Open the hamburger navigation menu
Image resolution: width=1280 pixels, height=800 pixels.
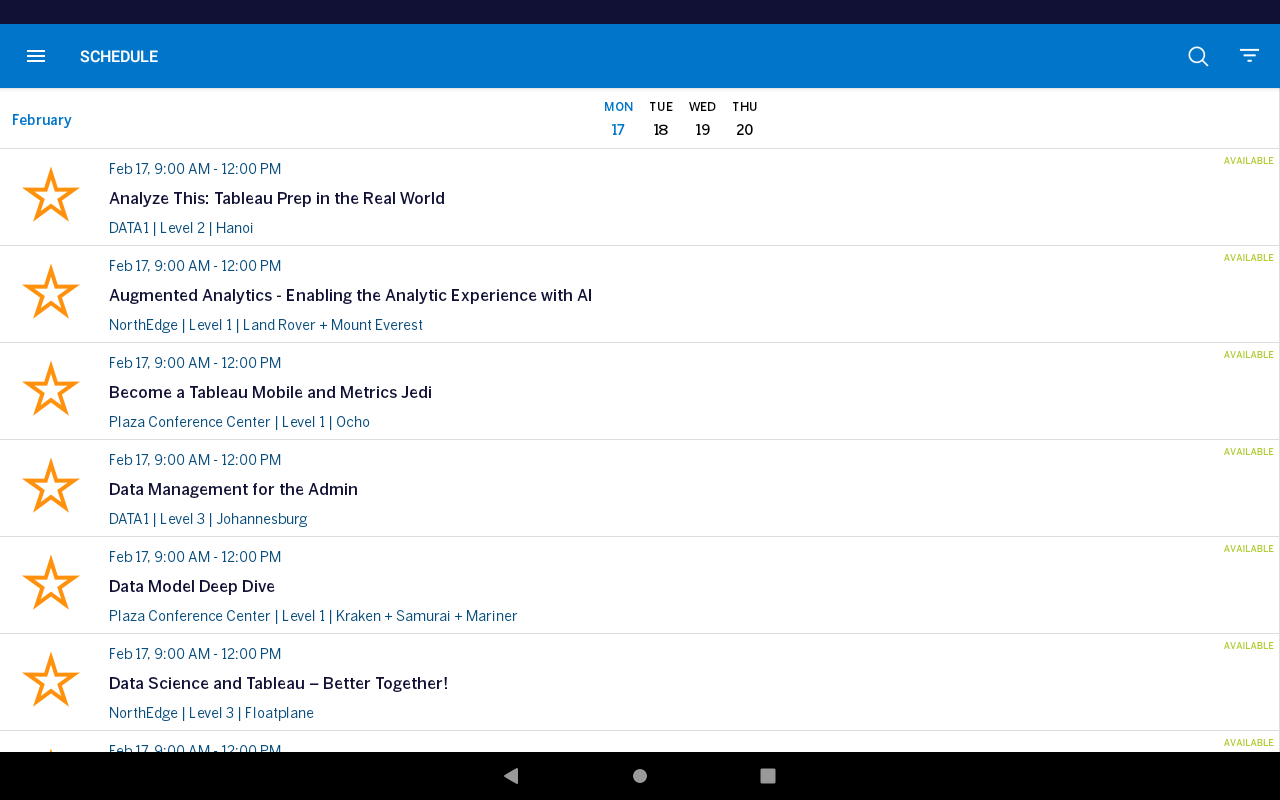pyautogui.click(x=36, y=56)
